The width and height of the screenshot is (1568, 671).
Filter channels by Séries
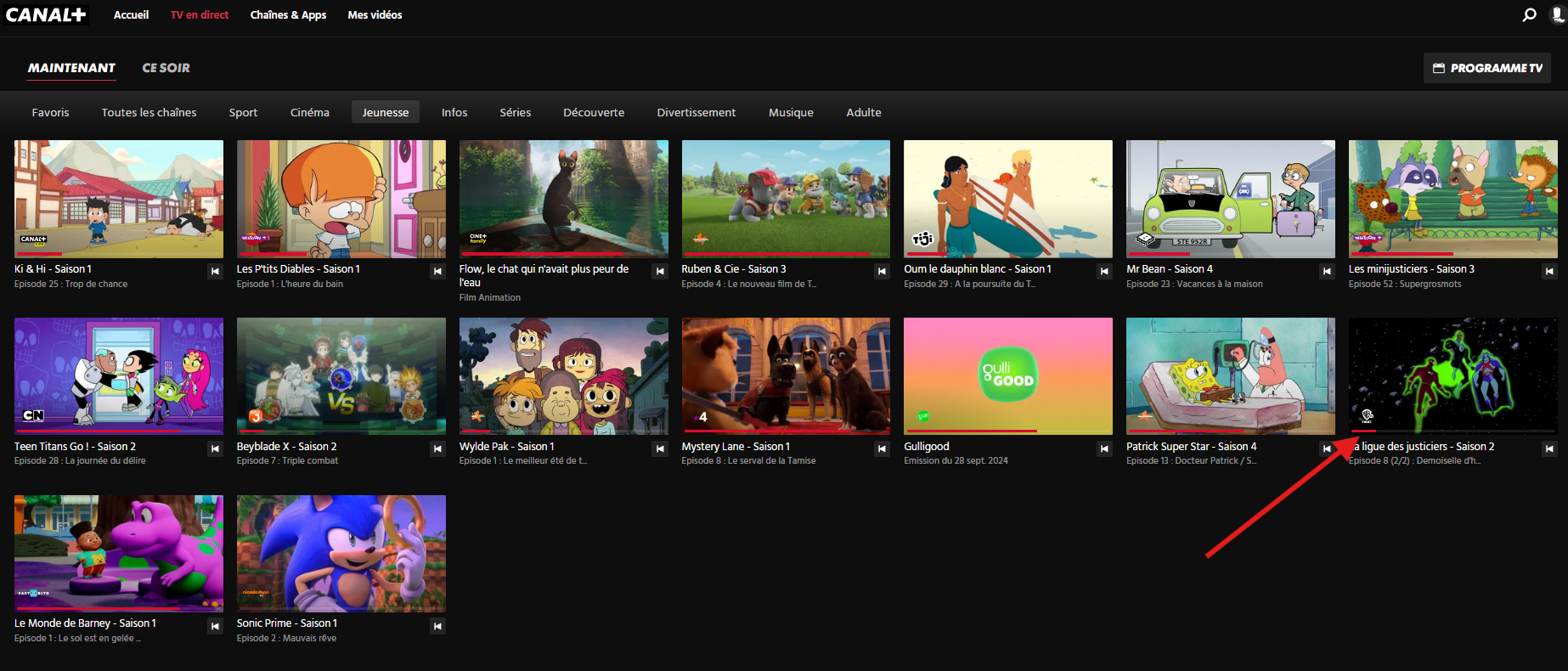click(515, 112)
